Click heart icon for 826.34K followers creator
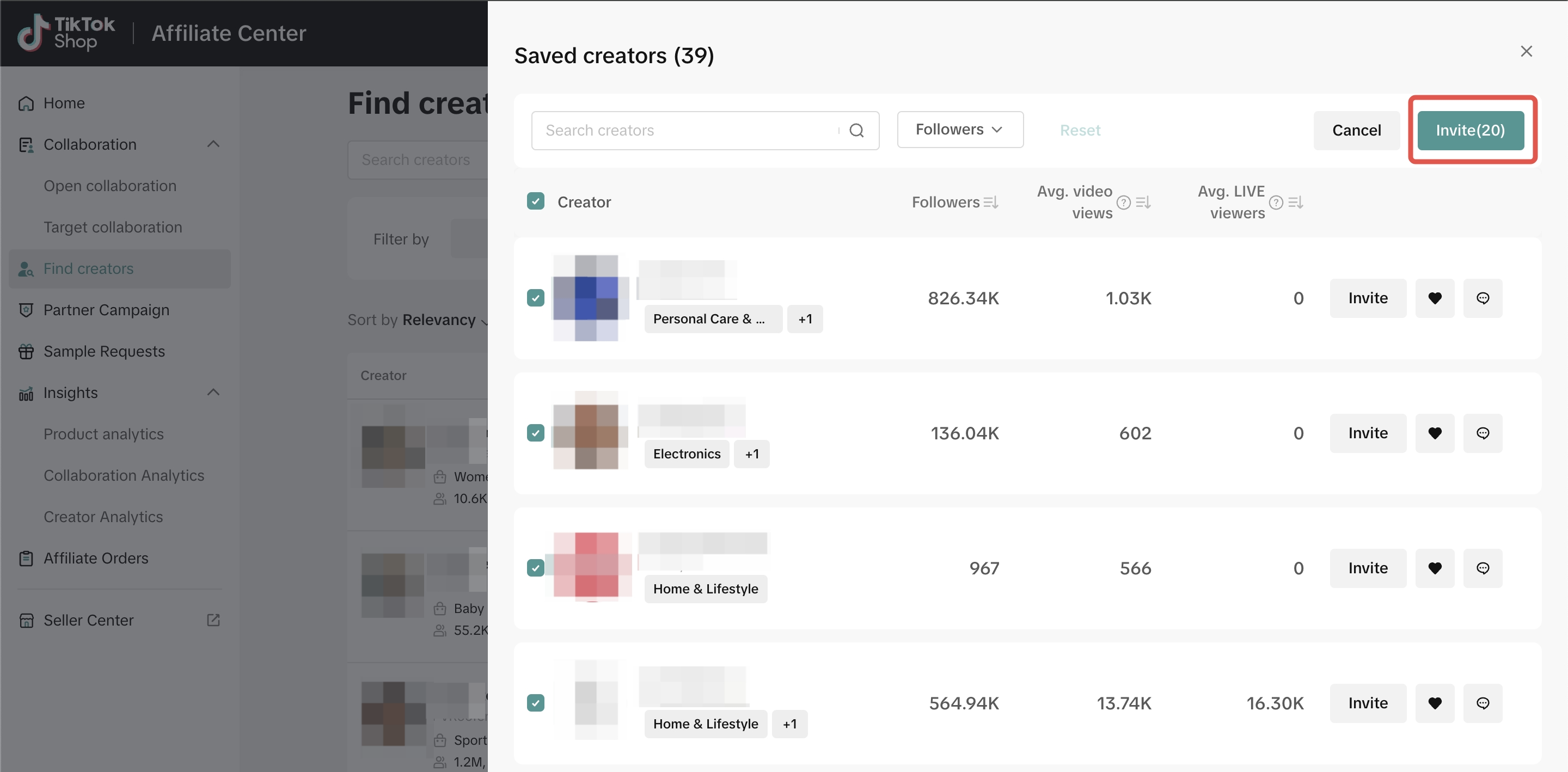This screenshot has height=772, width=1568. [1434, 298]
